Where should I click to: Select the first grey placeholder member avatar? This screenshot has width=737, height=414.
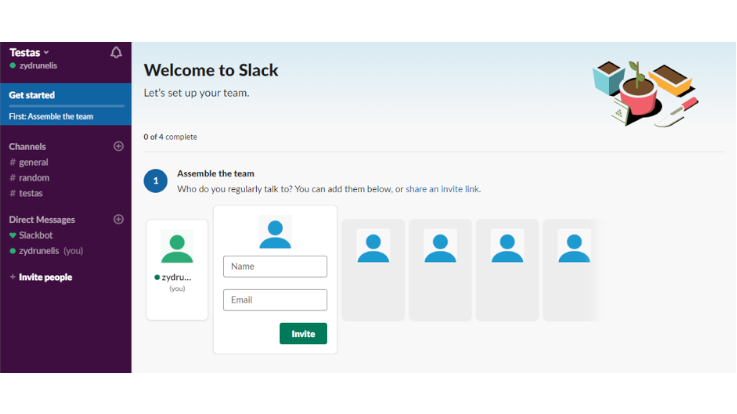[373, 247]
